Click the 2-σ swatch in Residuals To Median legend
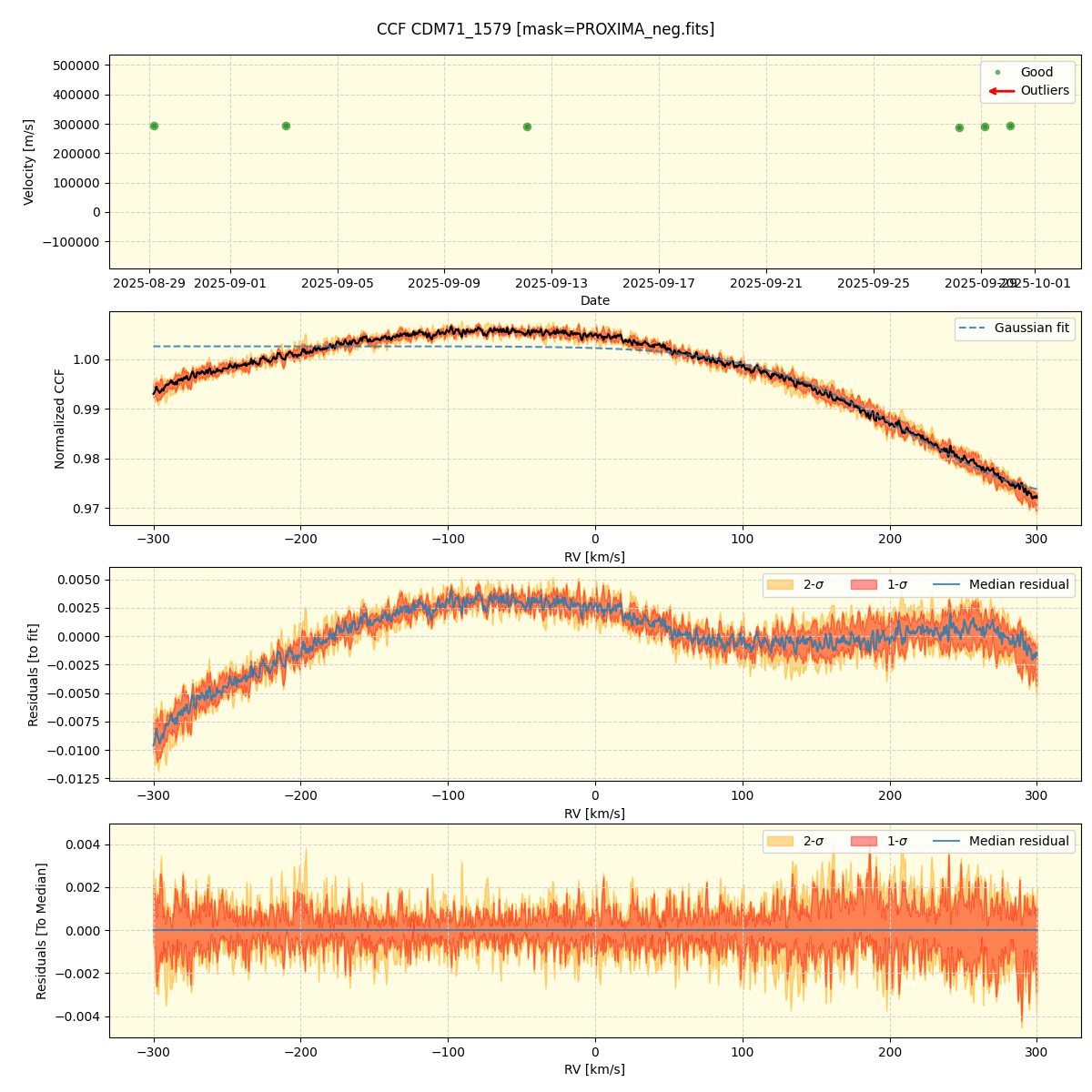The width and height of the screenshot is (1092, 1092). (780, 842)
